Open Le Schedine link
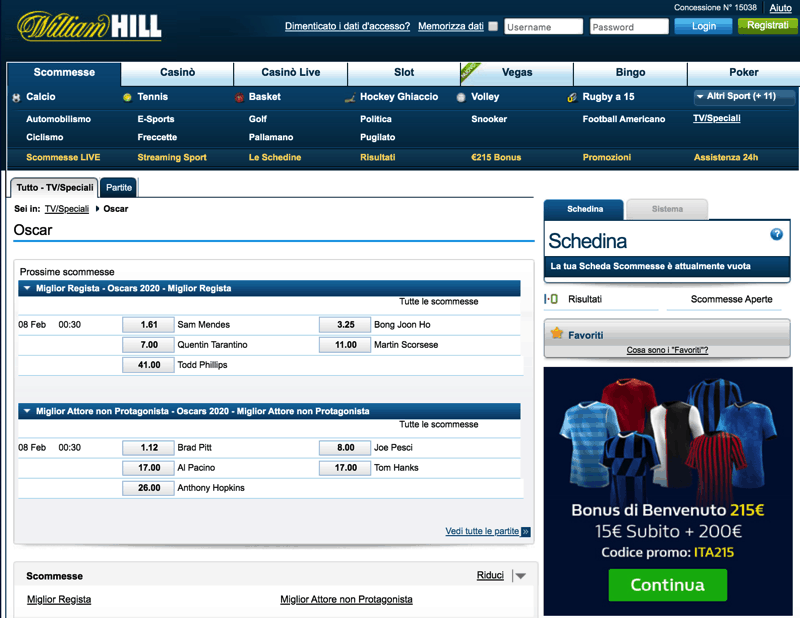 274,157
